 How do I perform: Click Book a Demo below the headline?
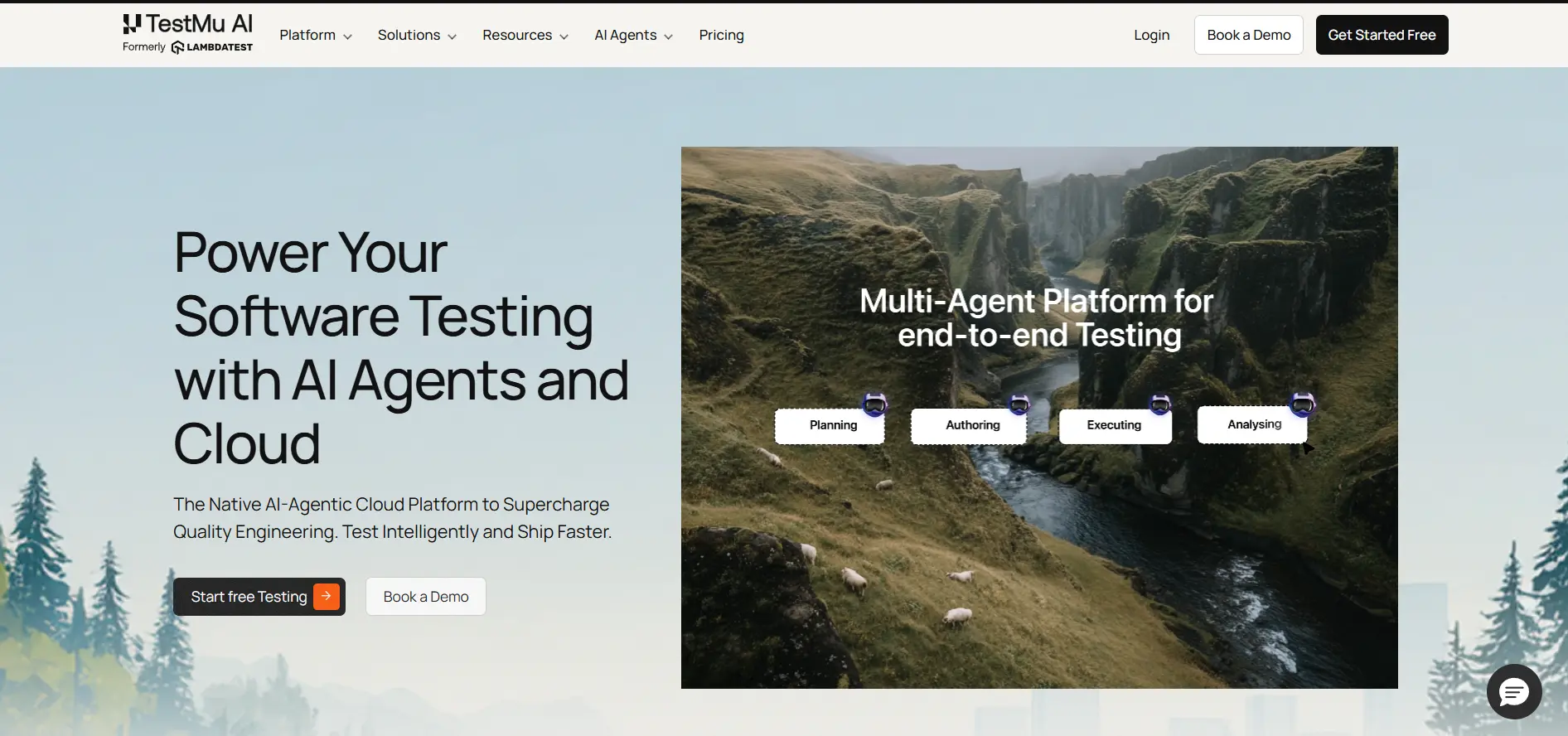pos(426,597)
